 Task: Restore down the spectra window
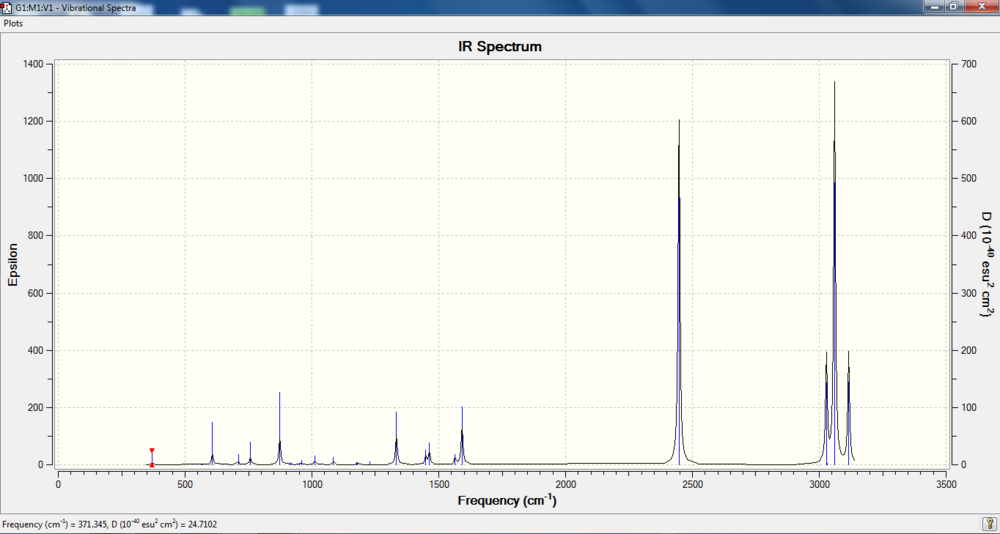(953, 6)
